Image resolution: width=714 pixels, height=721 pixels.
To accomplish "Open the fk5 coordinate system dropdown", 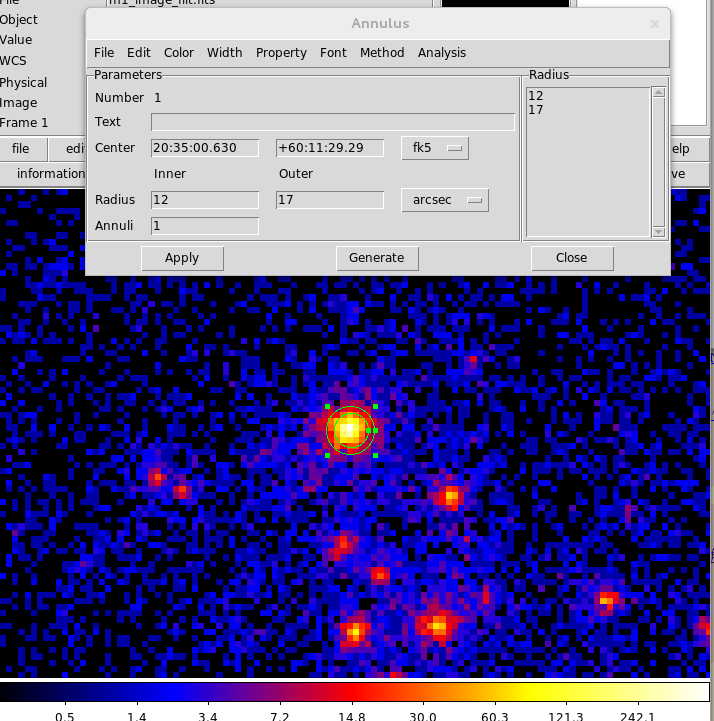I will [x=435, y=148].
